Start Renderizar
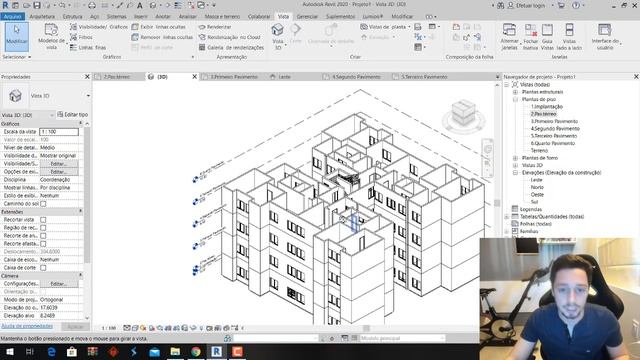640x360 pixels. click(x=215, y=27)
